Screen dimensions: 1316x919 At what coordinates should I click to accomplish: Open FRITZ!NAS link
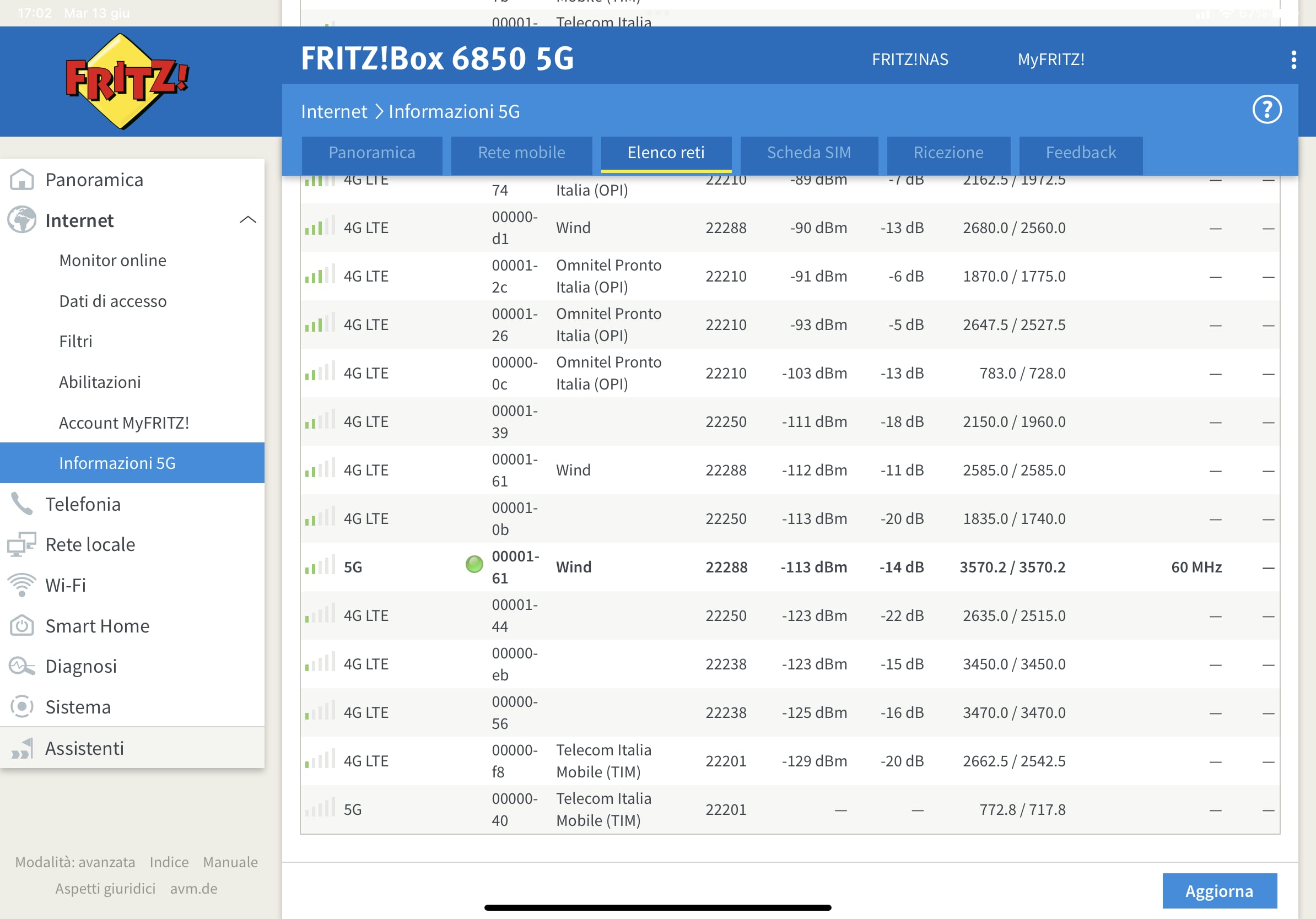point(910,60)
